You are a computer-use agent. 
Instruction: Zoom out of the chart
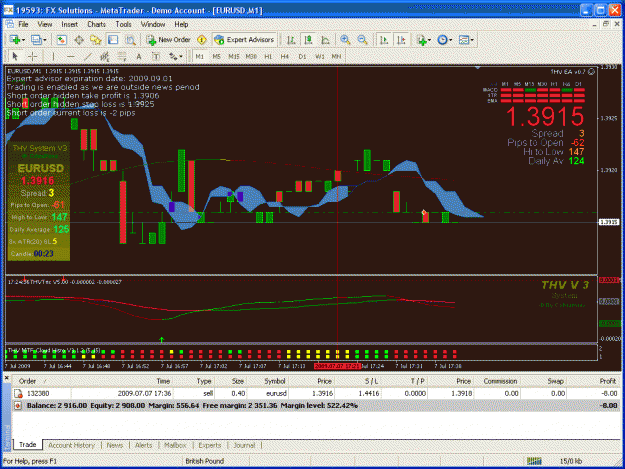click(x=362, y=40)
